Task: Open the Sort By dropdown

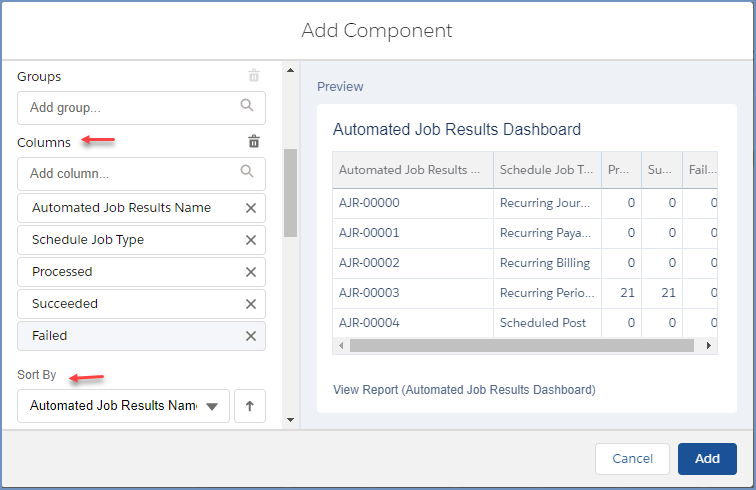Action: [123, 406]
